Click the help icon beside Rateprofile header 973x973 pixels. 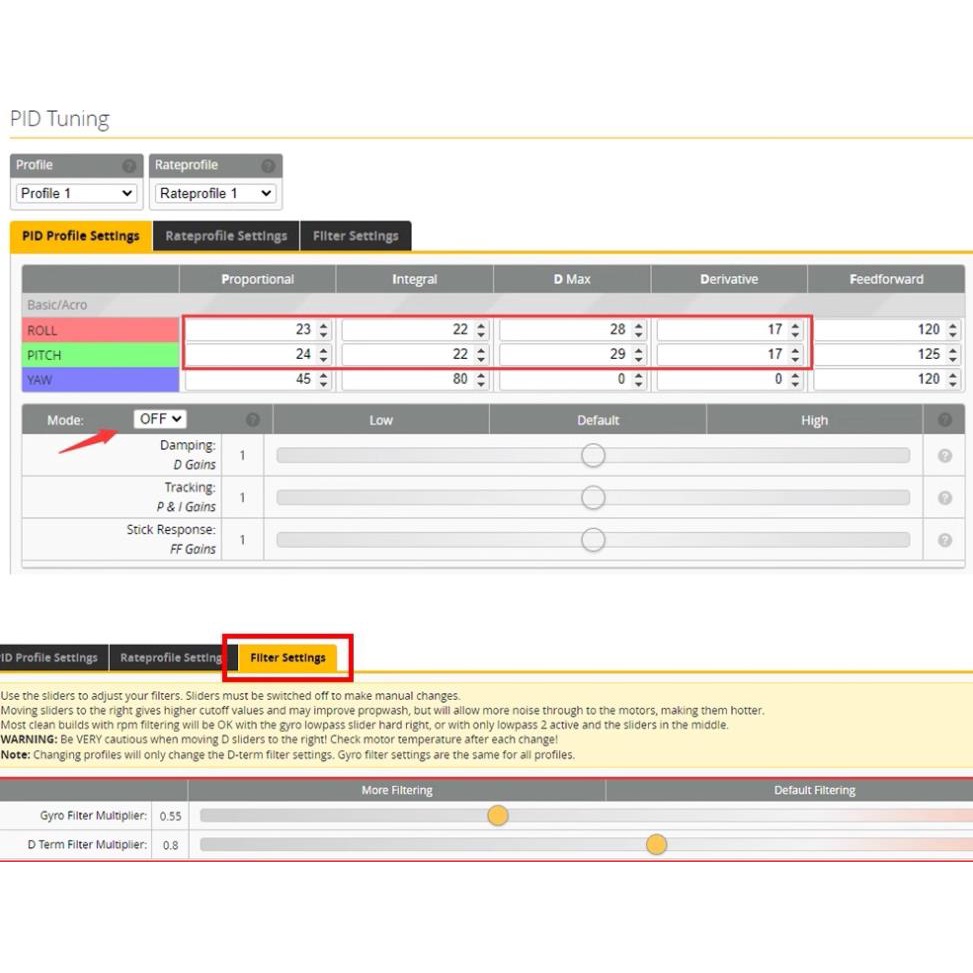[x=268, y=166]
